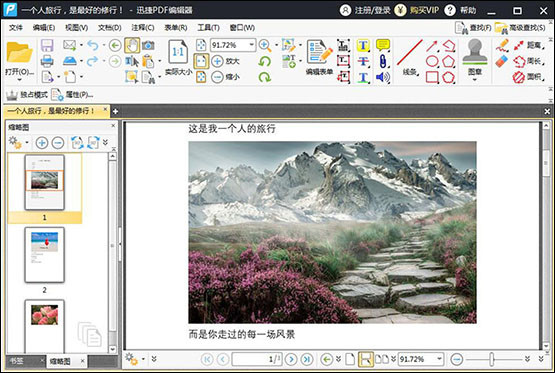Click the magnifier Zoom In tool icon
Image resolution: width=555 pixels, height=373 pixels.
point(265,45)
